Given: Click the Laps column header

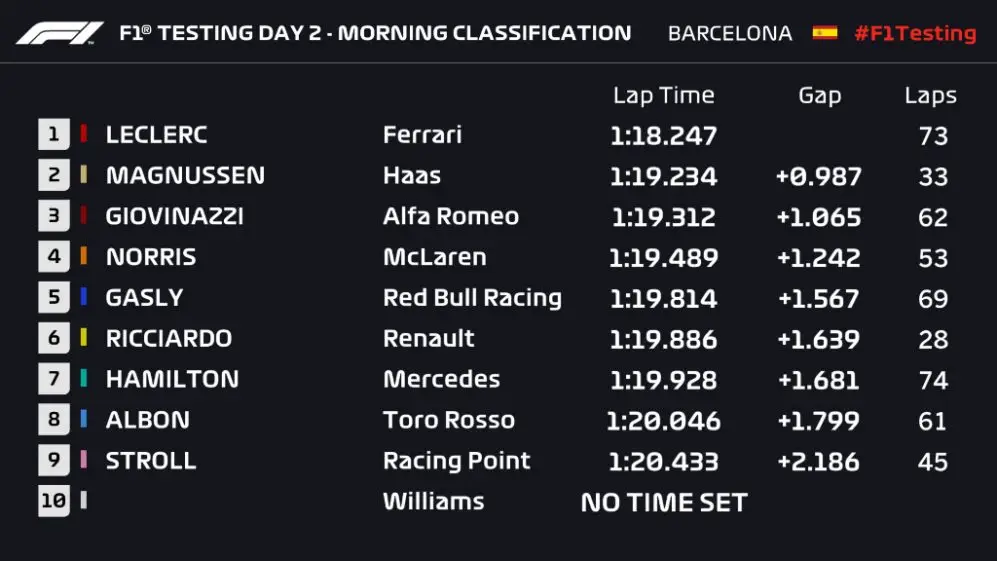Looking at the screenshot, I should [930, 95].
